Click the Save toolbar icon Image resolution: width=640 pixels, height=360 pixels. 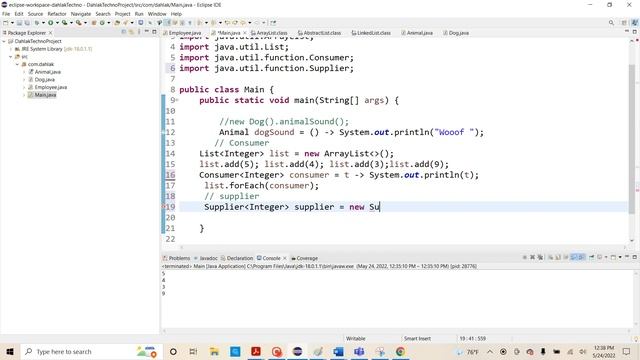[19, 23]
